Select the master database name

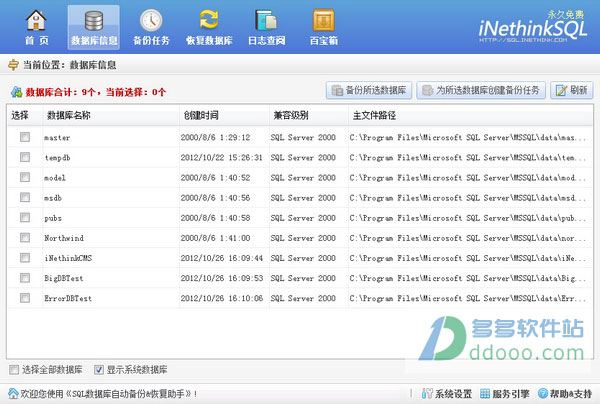point(57,137)
